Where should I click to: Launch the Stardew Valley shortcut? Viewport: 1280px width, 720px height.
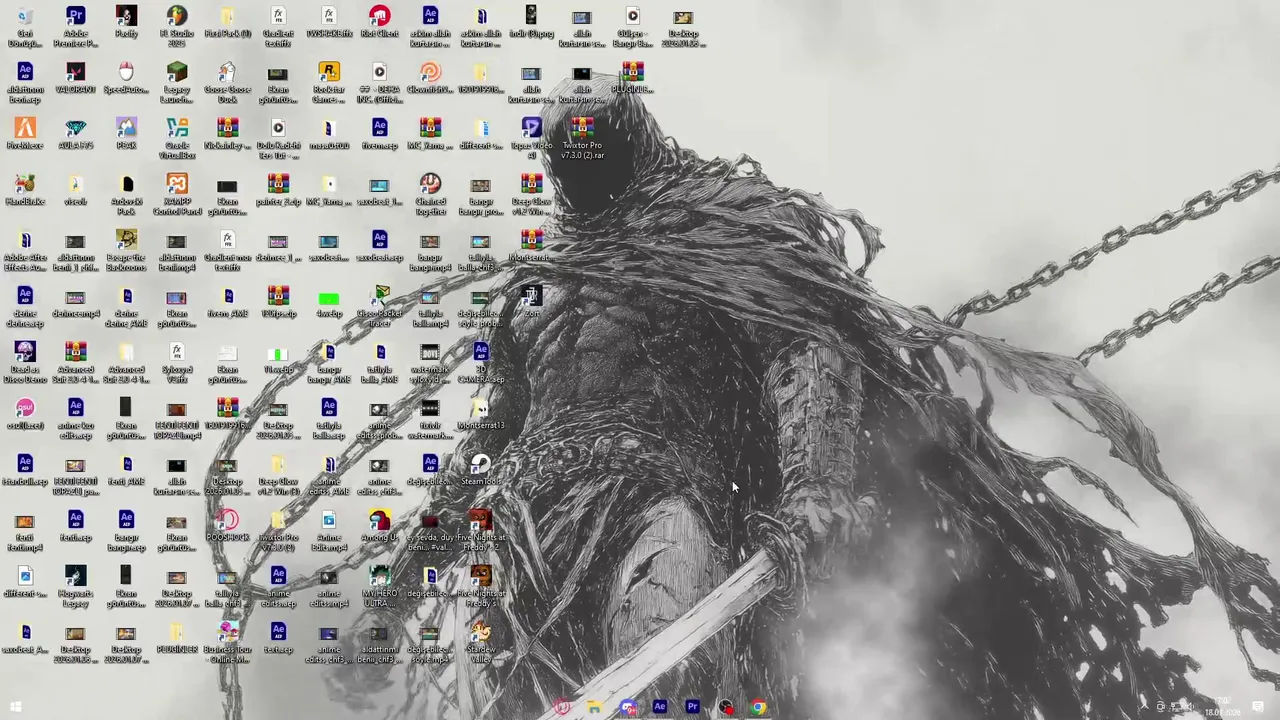(x=481, y=643)
